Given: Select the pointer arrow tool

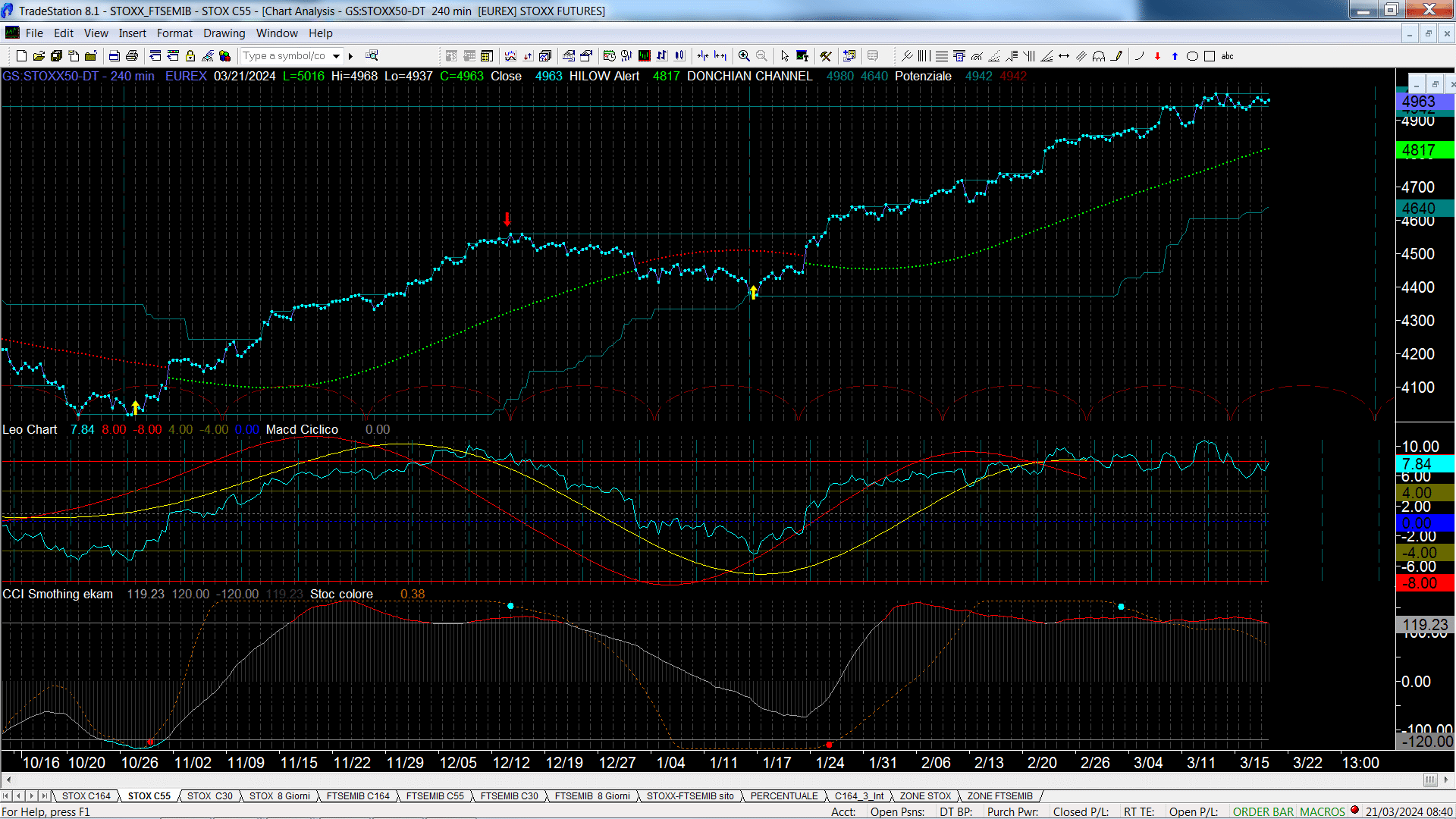Looking at the screenshot, I should point(785,56).
